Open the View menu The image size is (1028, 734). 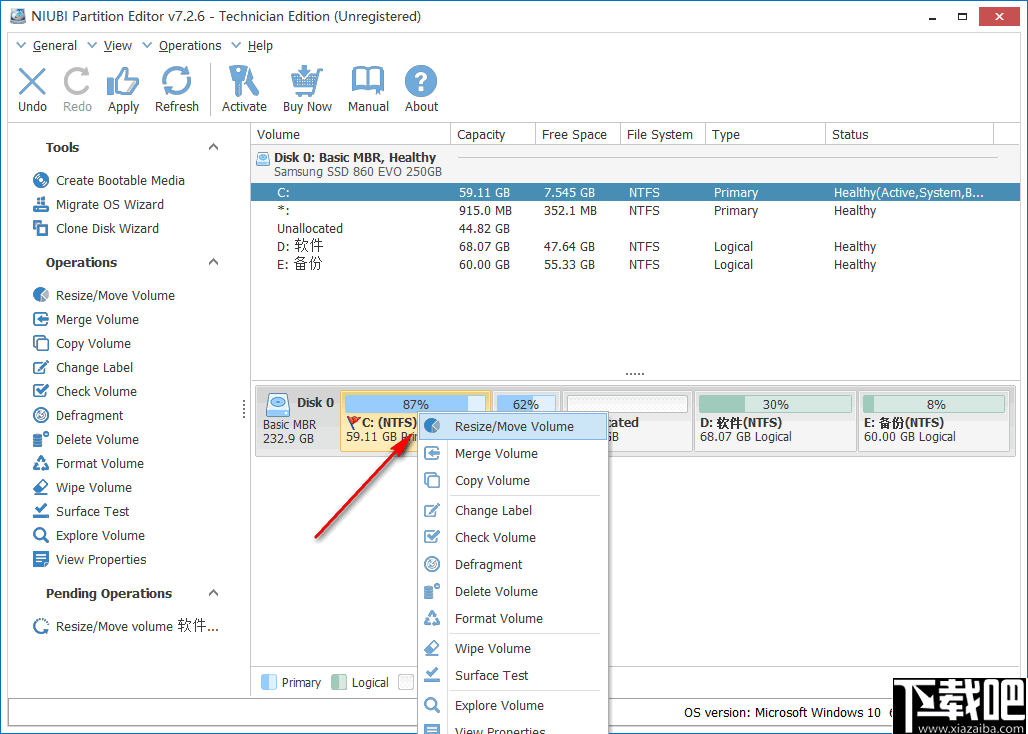117,45
